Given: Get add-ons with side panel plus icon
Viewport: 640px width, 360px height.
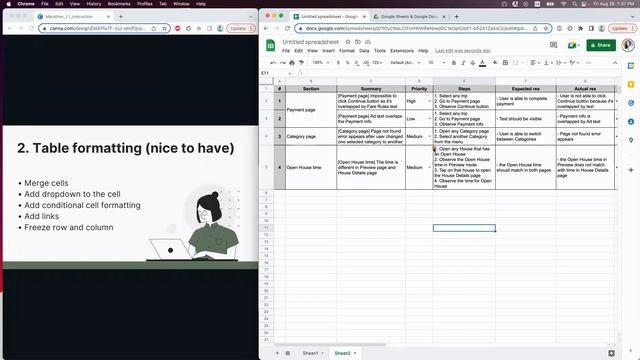Looking at the screenshot, I should coord(631,170).
